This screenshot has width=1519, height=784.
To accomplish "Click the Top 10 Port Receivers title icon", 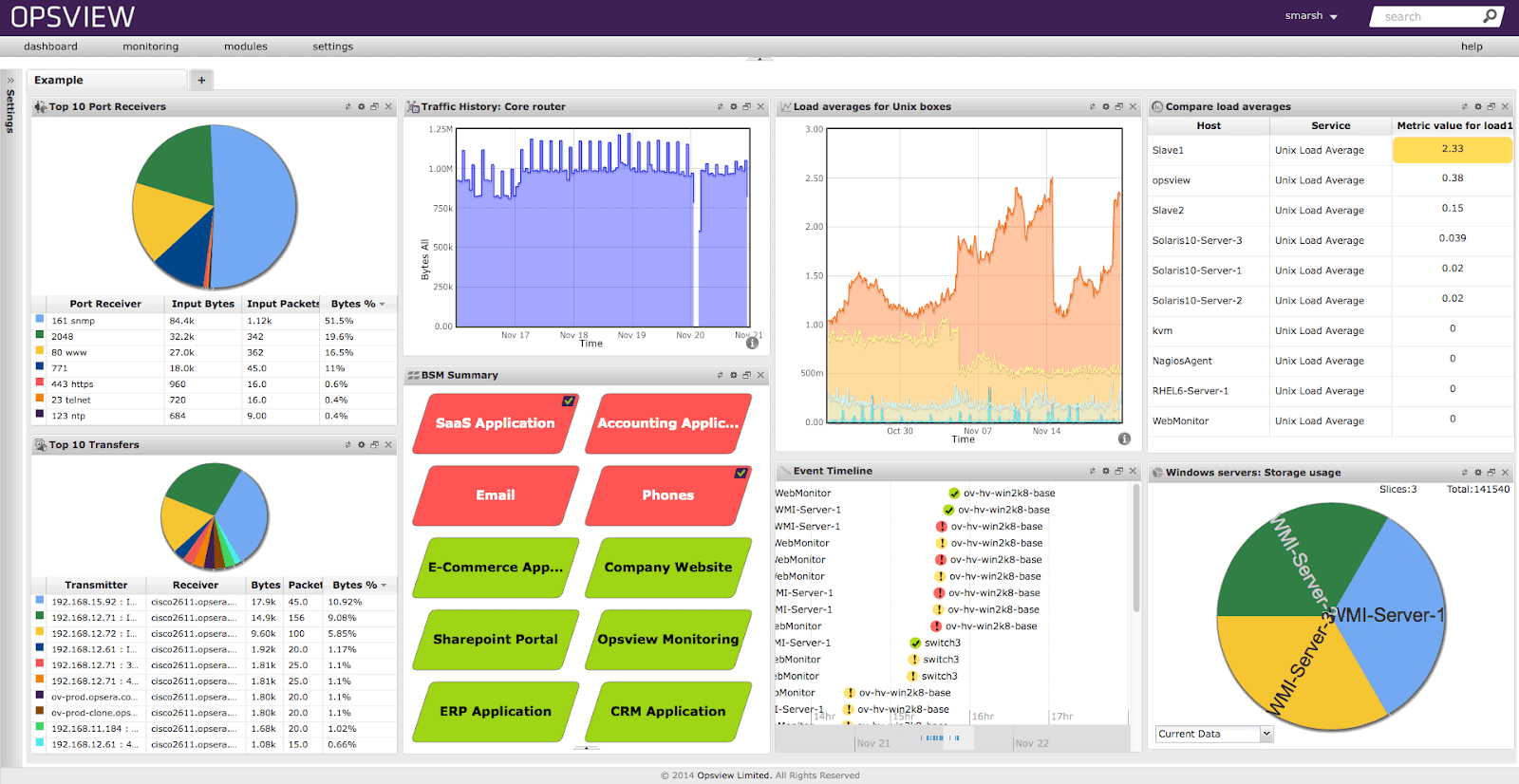I will click(x=41, y=107).
